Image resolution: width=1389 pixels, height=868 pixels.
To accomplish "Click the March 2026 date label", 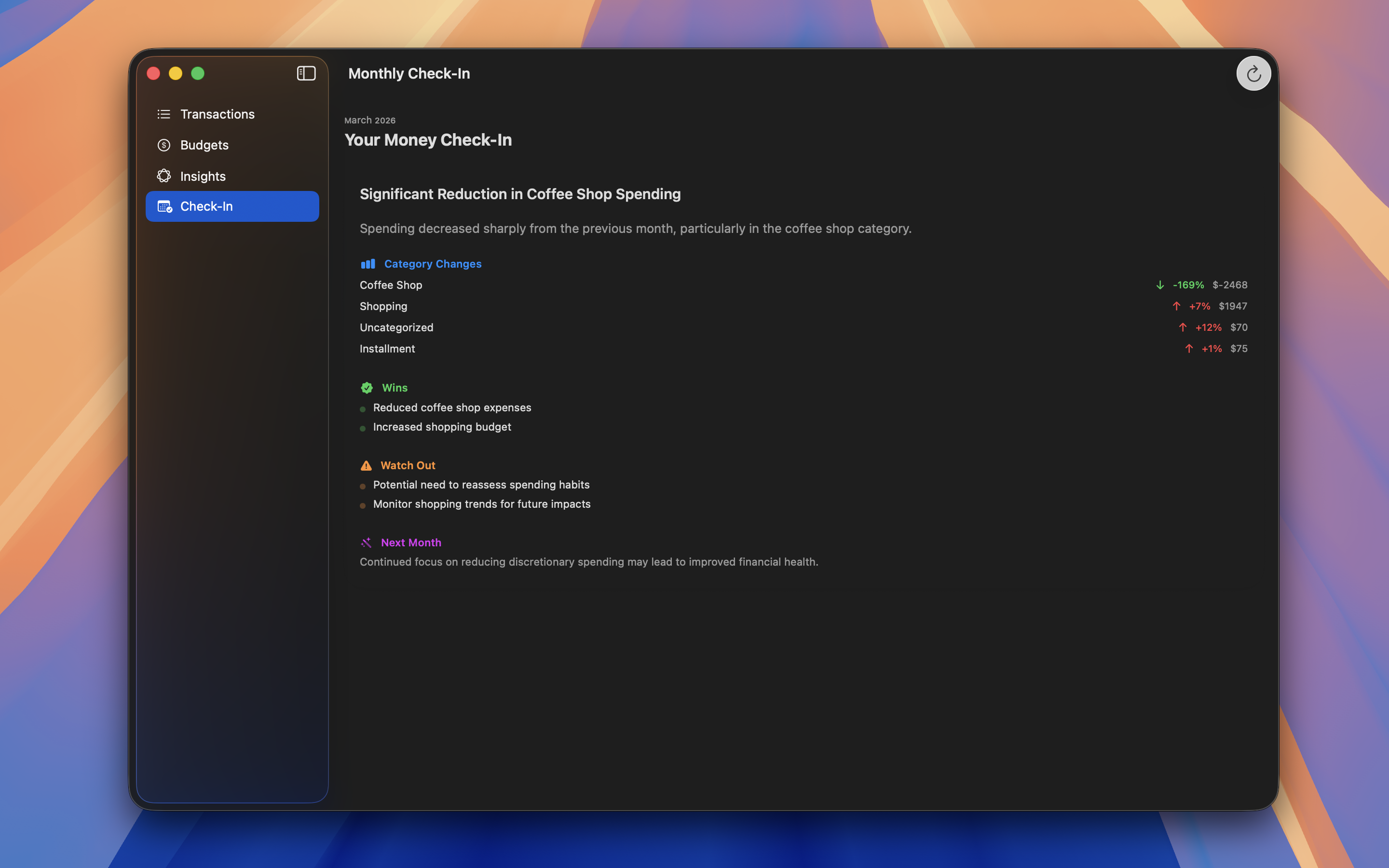I will tap(369, 121).
